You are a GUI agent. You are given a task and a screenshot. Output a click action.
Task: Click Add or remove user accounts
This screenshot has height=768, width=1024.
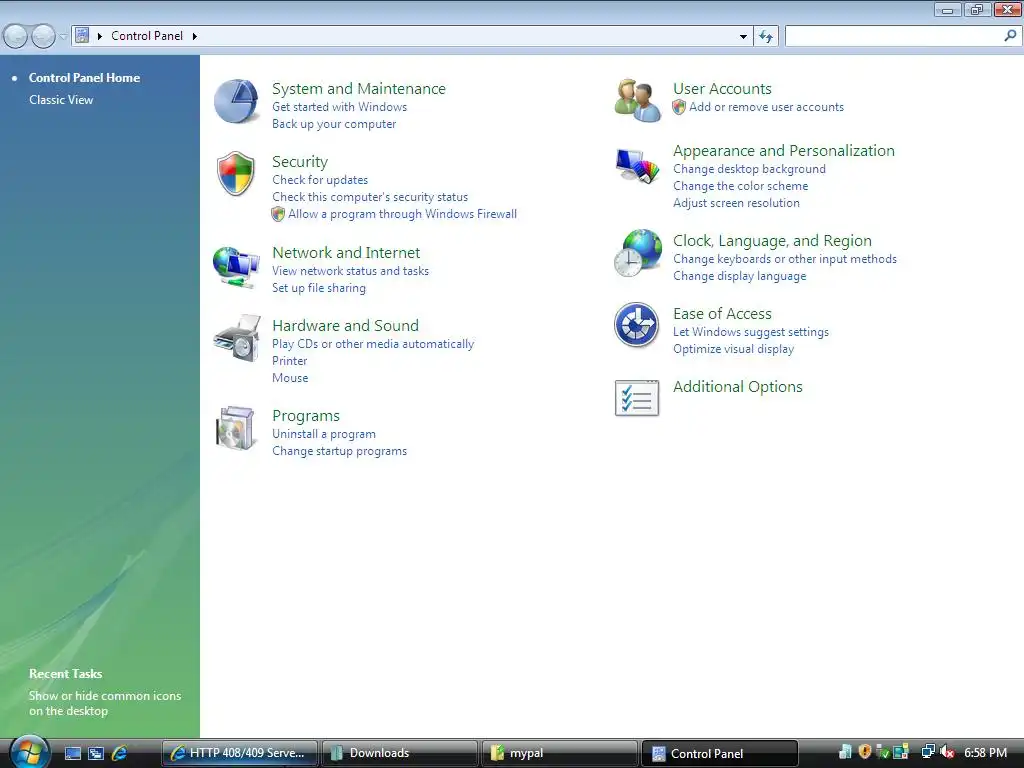(x=766, y=107)
